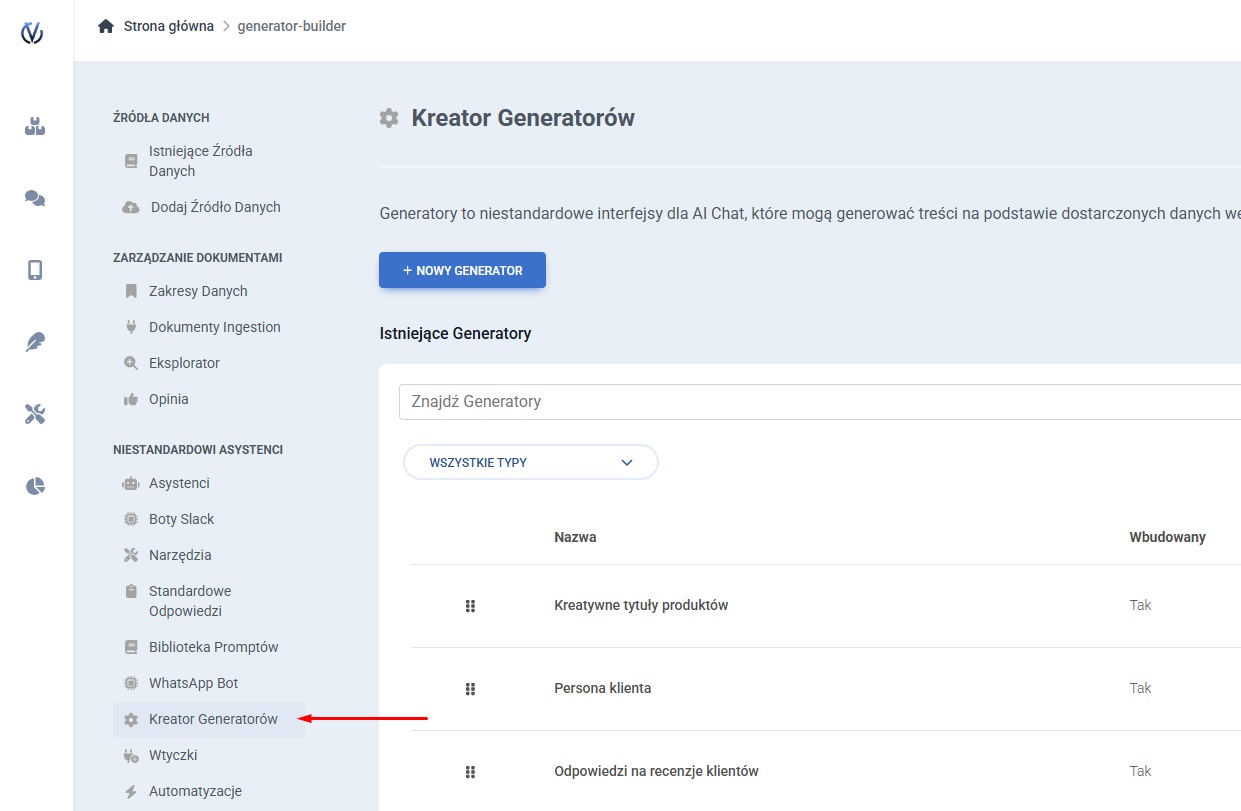The width and height of the screenshot is (1241, 811).
Task: Grab drag handle for Kreatywne tytuły produktów
Action: coord(470,606)
